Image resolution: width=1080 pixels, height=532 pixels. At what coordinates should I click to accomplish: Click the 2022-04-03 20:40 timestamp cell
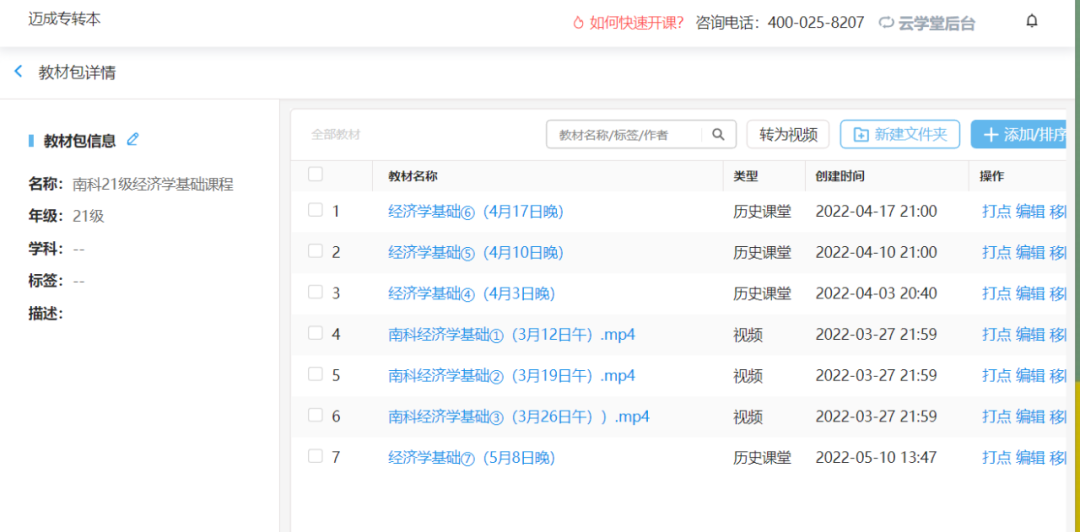[x=876, y=294]
